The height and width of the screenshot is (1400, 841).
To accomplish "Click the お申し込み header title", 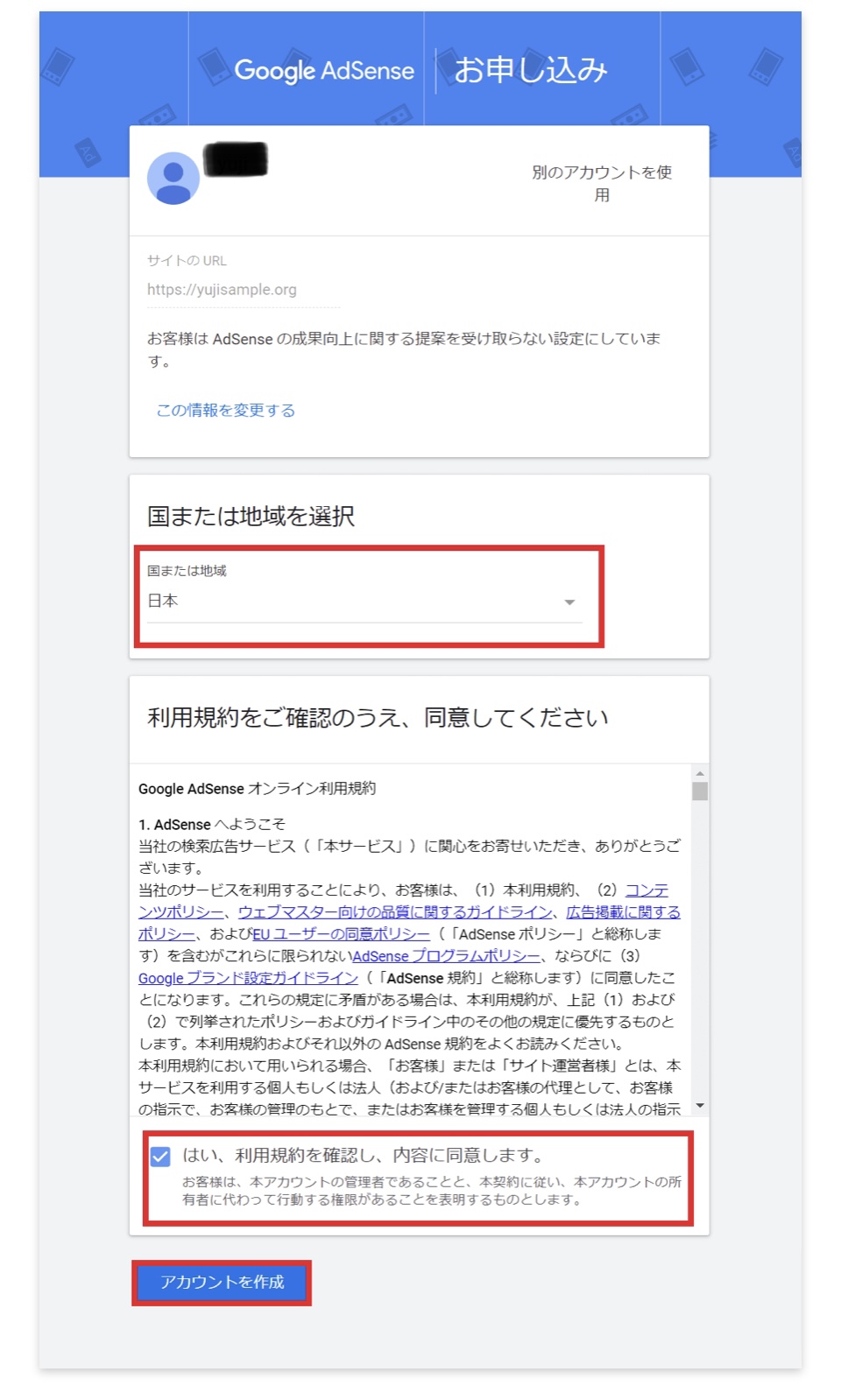I will [x=531, y=70].
